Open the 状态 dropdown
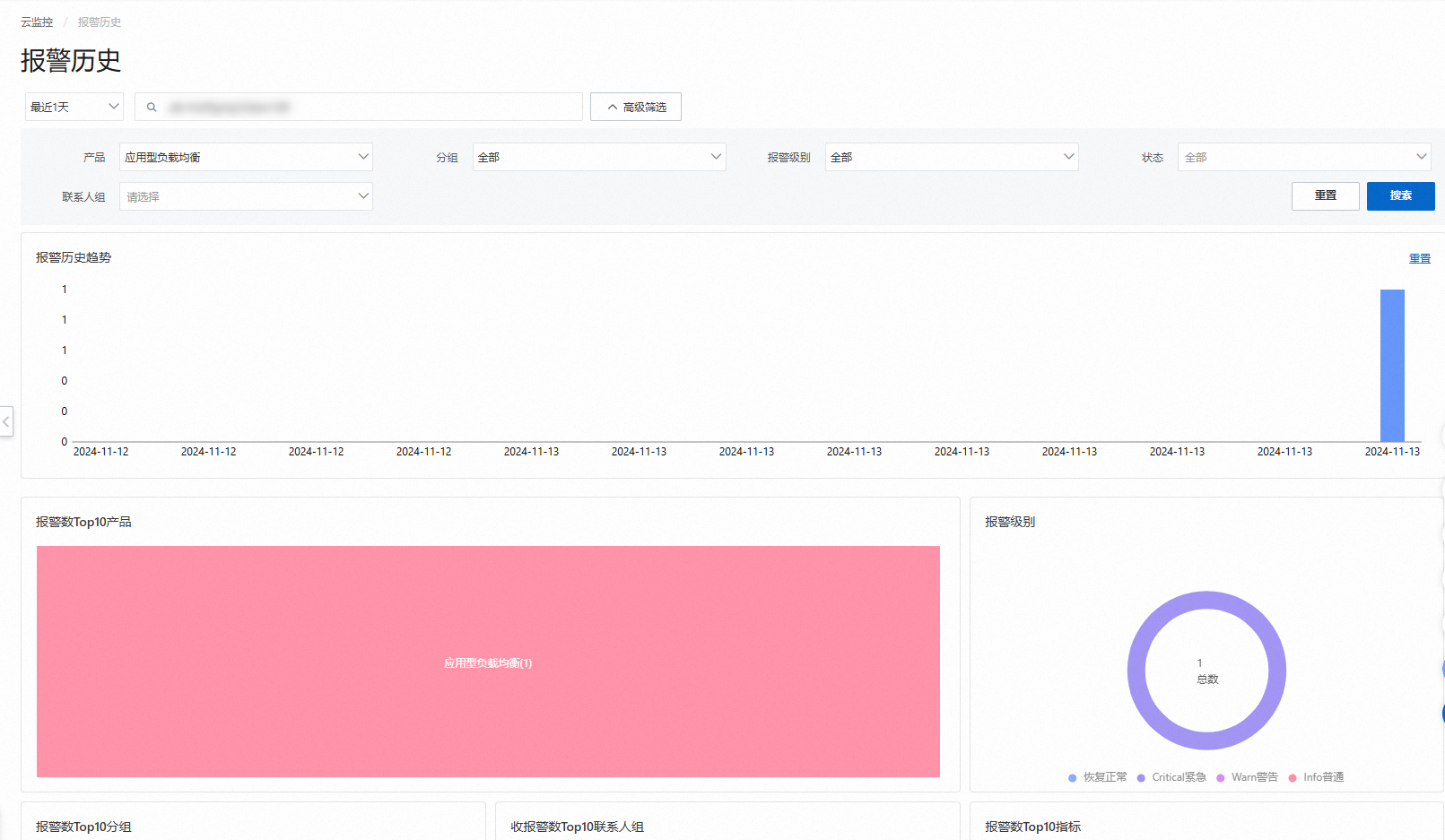The width and height of the screenshot is (1445, 840). tap(1304, 157)
